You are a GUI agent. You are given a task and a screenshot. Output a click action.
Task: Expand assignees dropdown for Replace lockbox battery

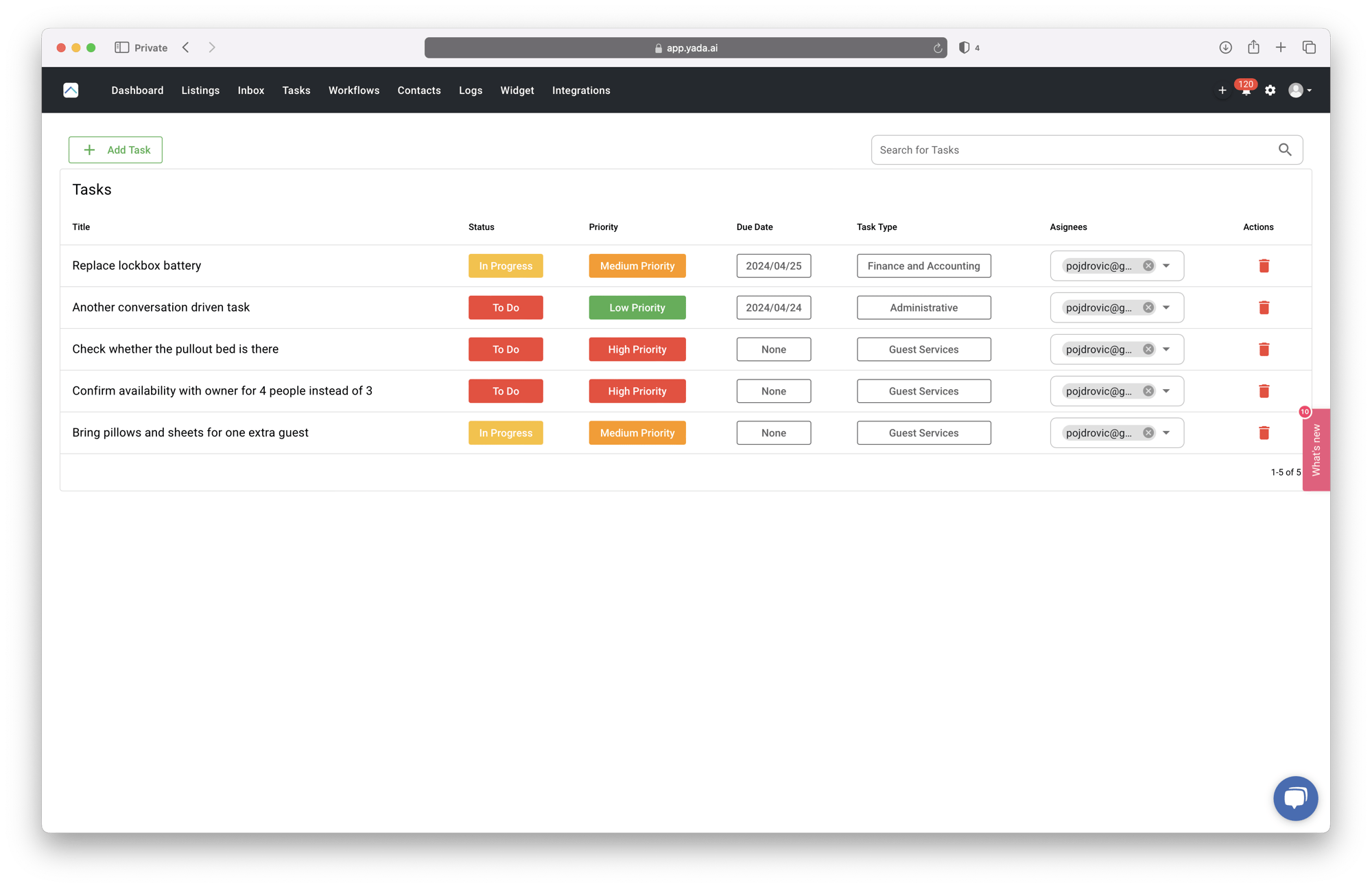pos(1166,266)
